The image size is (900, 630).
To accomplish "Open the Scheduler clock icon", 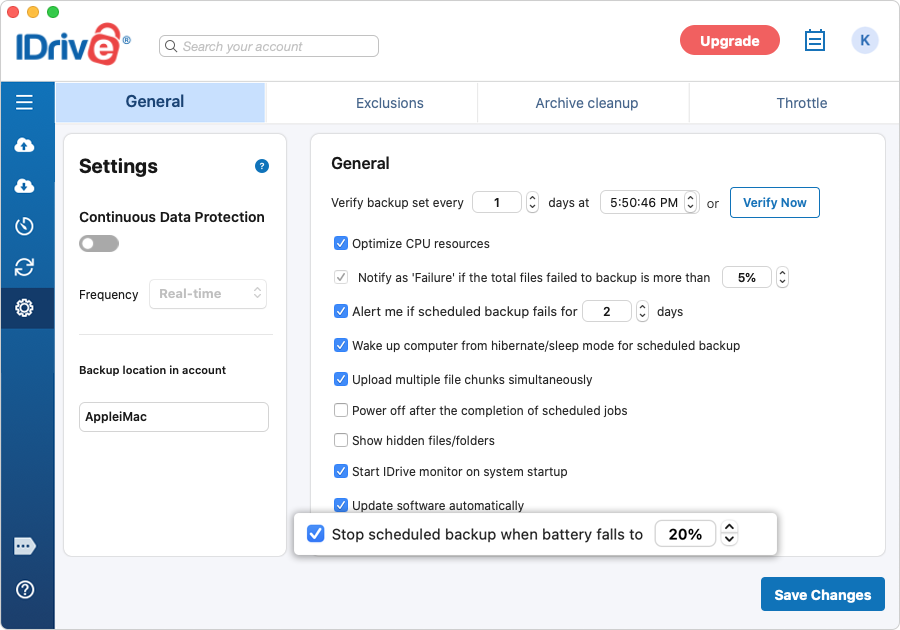I will tap(24, 226).
